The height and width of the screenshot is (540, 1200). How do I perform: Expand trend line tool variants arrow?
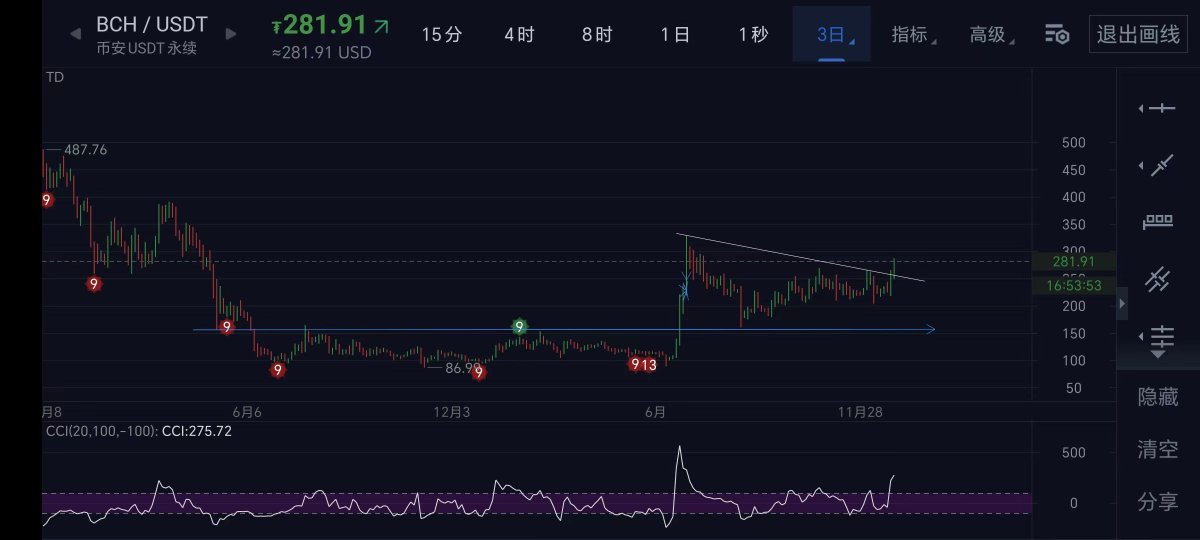point(1141,165)
